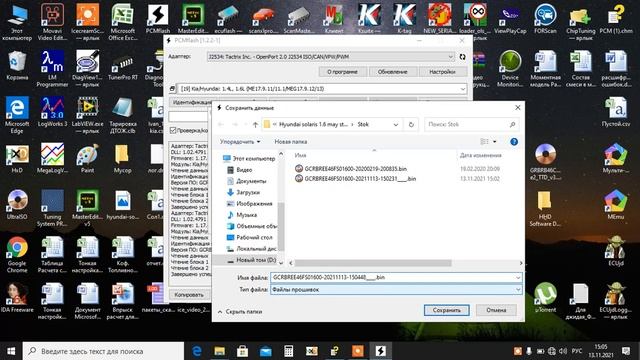
Task: Open the LM Programmer desktop icon
Action: coord(52,69)
